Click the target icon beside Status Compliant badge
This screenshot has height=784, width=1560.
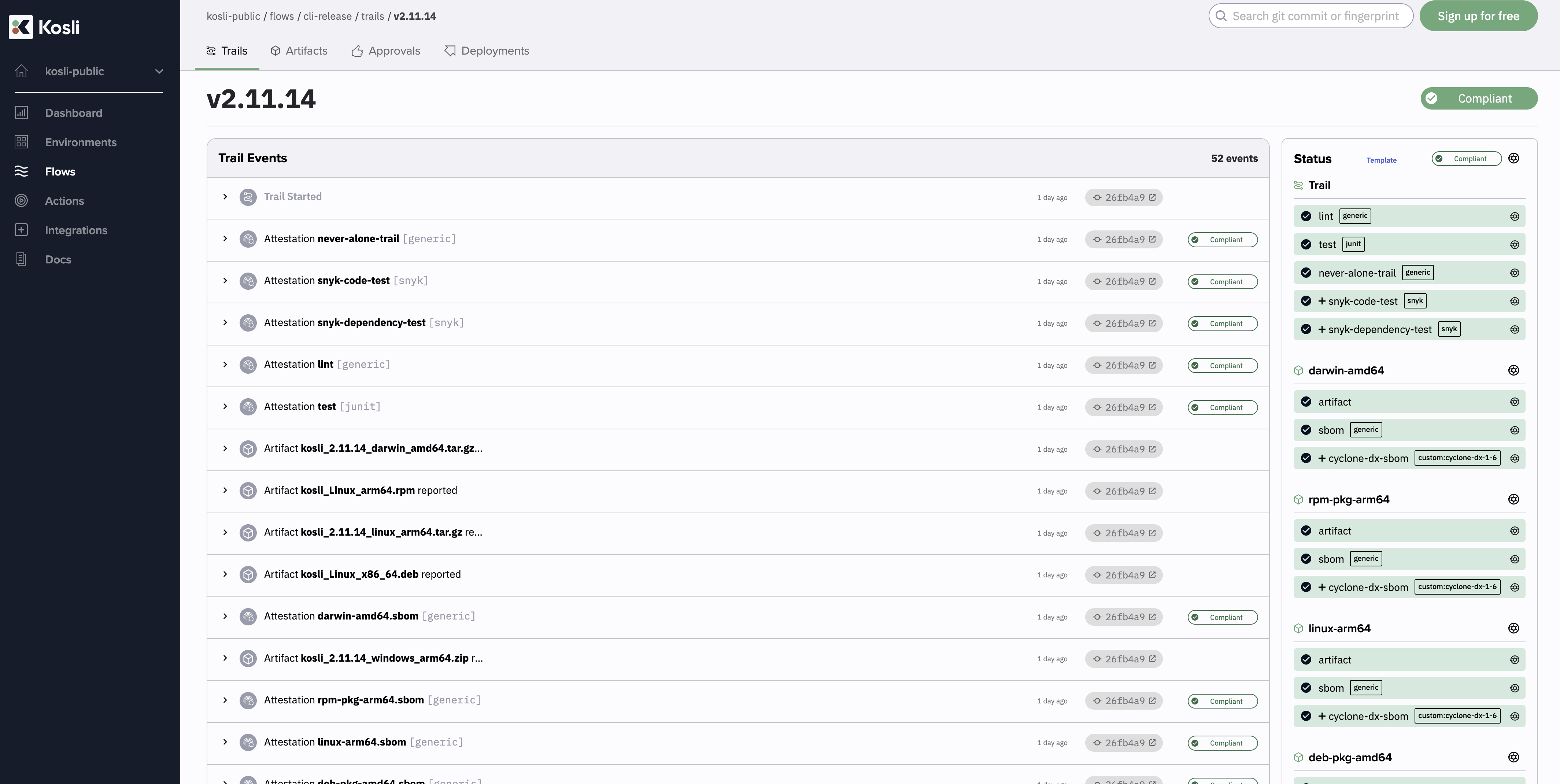coord(1513,158)
